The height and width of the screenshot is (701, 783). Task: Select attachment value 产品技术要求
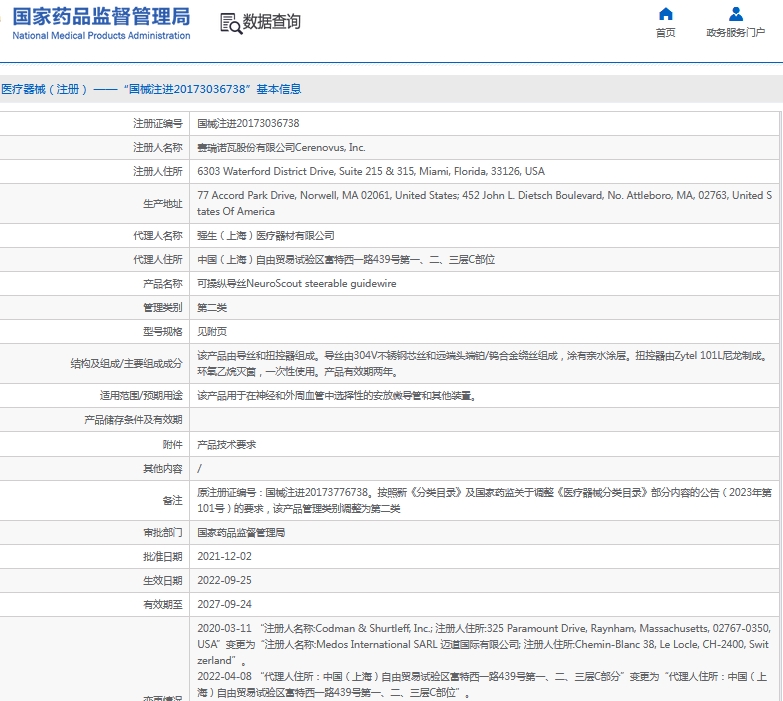226,444
